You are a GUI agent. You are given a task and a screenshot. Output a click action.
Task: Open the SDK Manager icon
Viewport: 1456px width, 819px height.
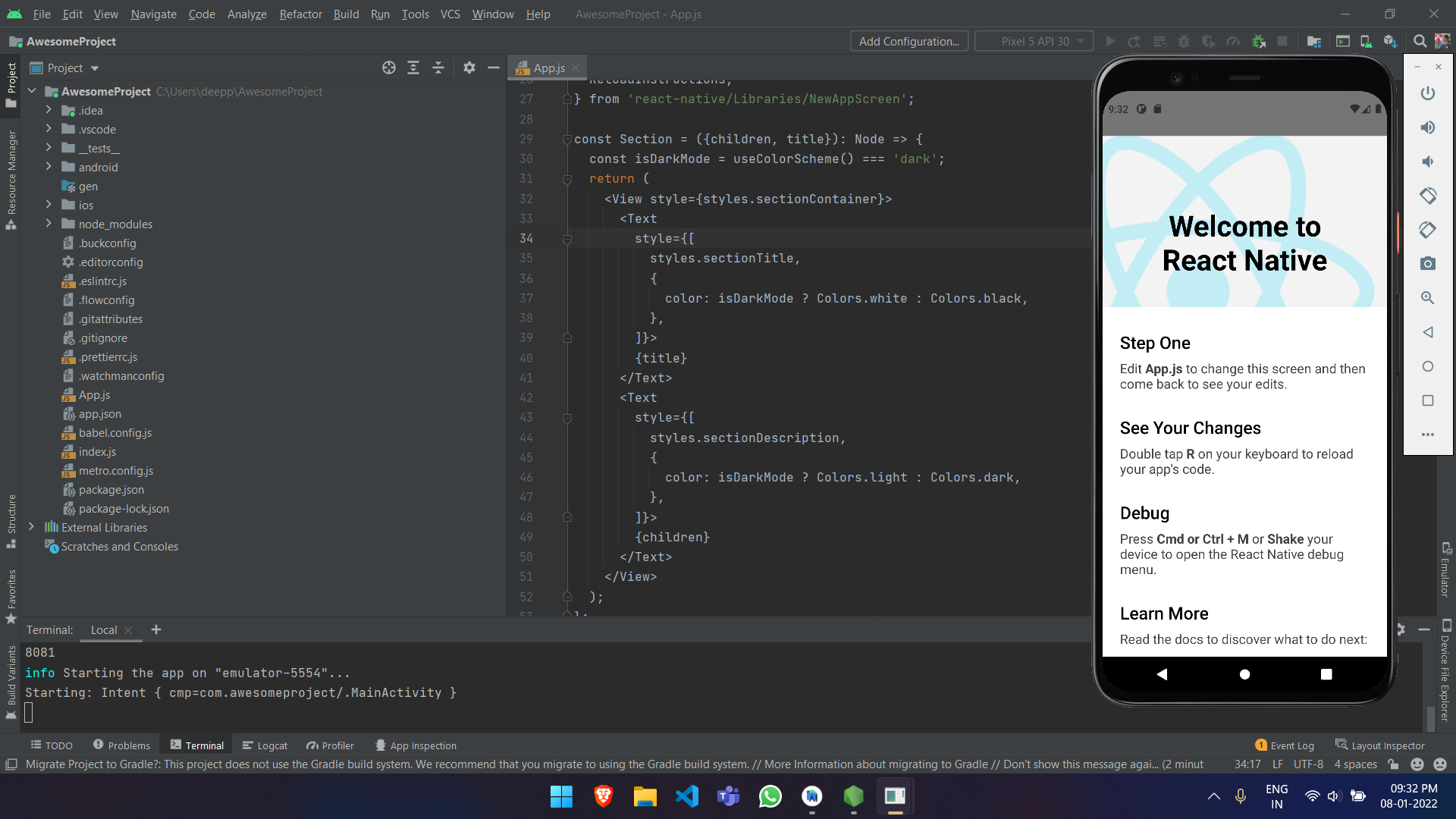1390,42
